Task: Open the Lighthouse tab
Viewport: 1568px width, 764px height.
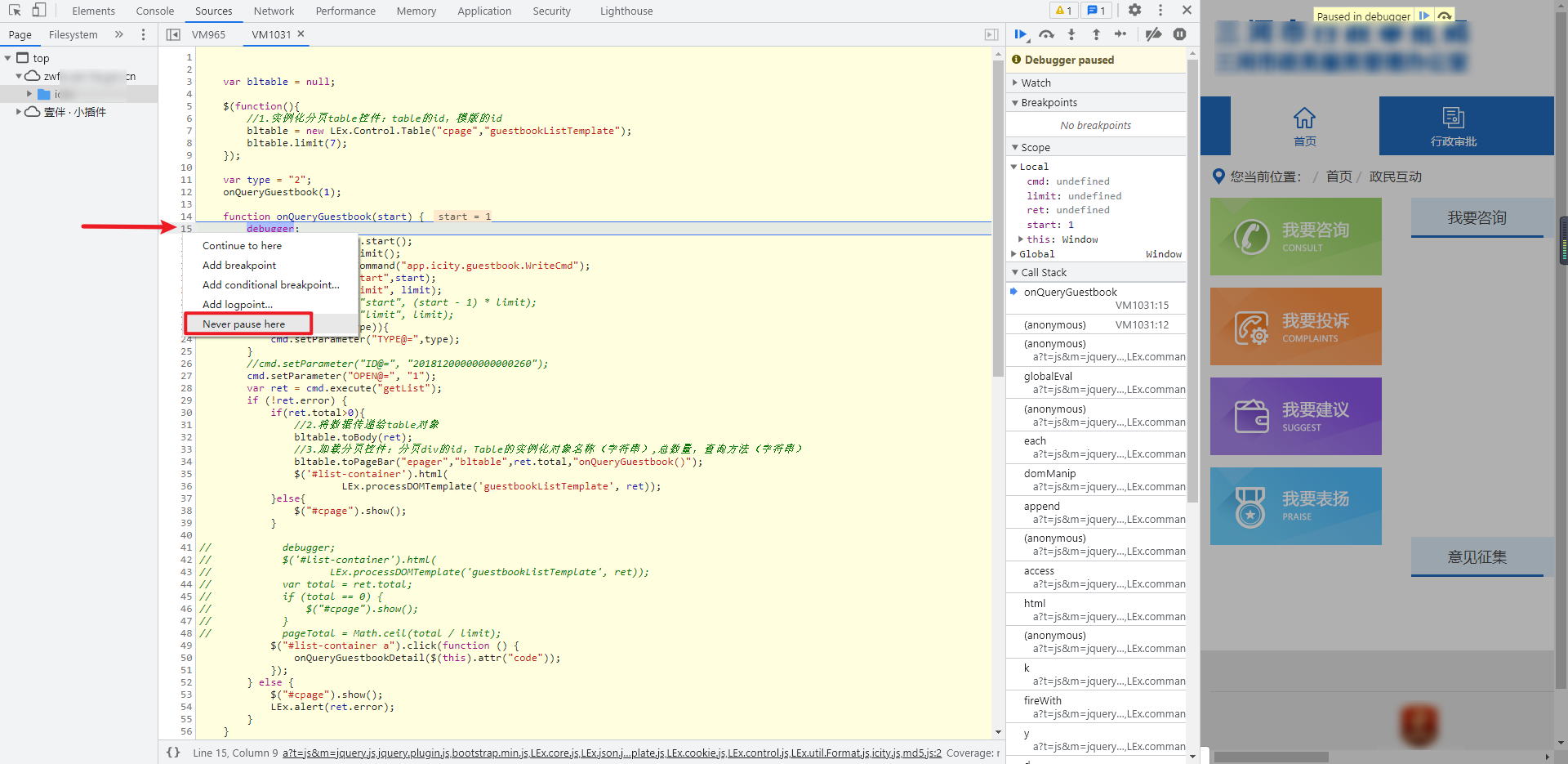Action: point(626,11)
